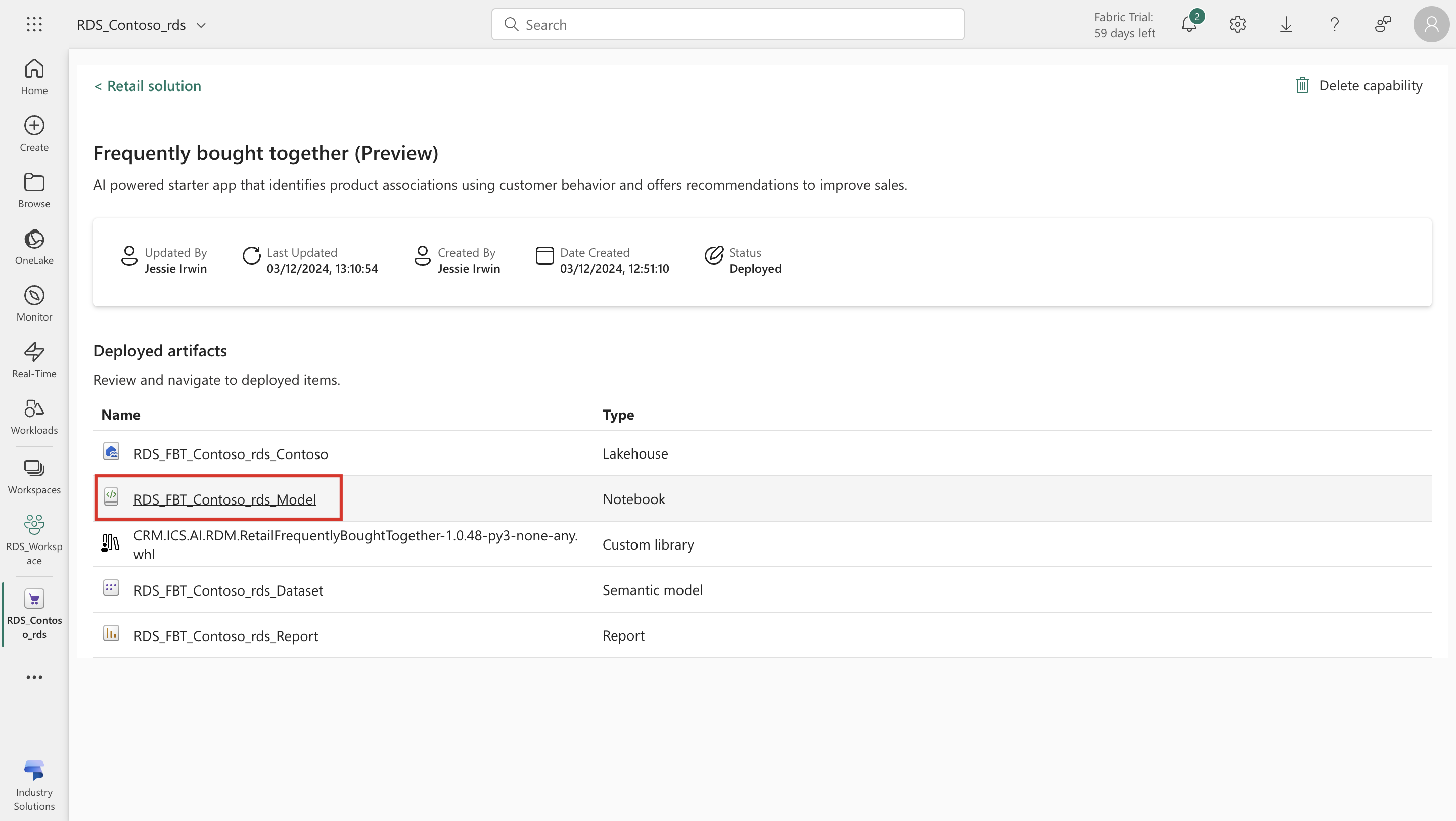This screenshot has width=1456, height=821.
Task: Open RDS_FBT_Contoso_rds_Model notebook
Action: coord(224,499)
